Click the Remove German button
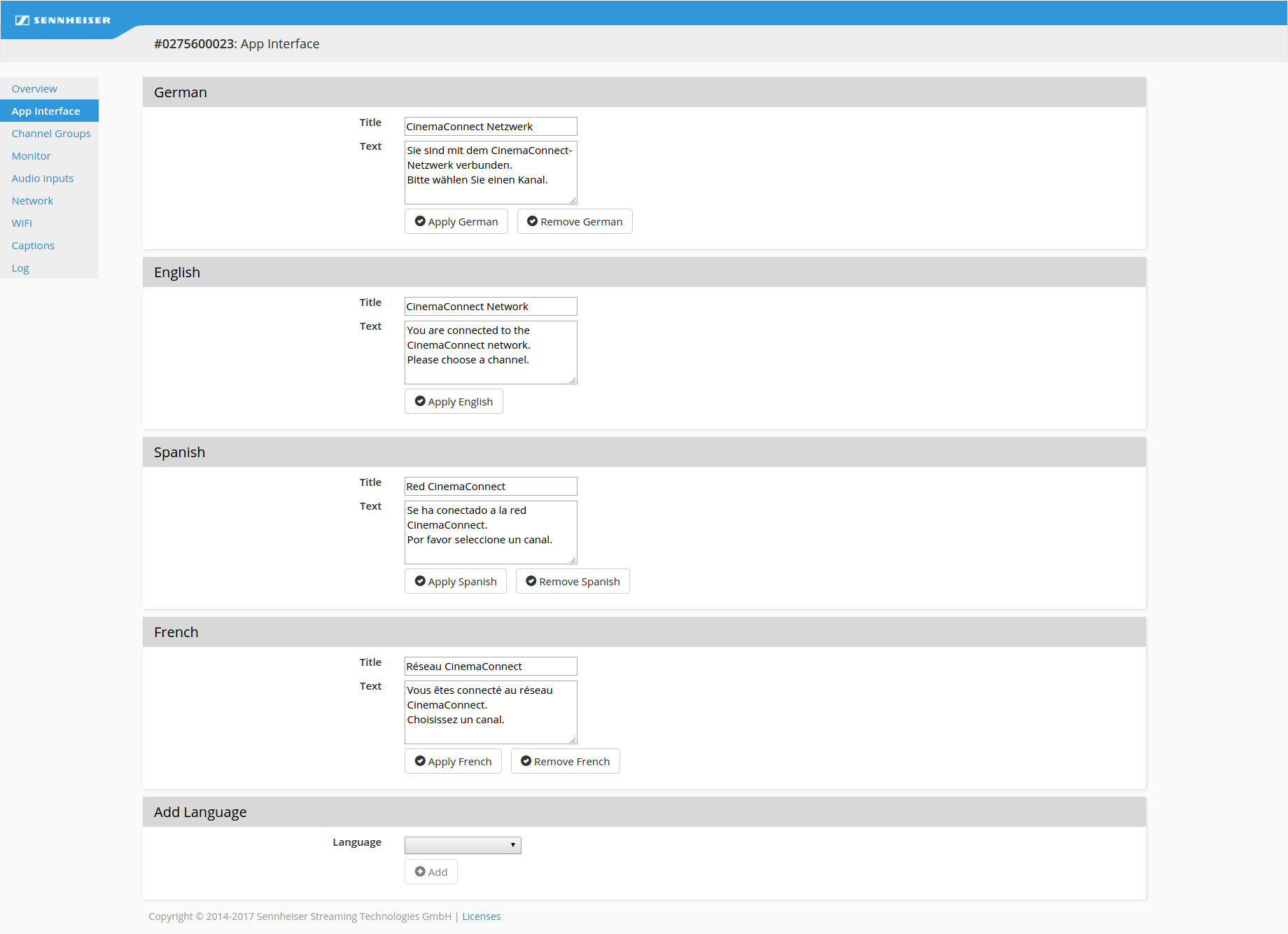This screenshot has height=934, width=1288. (x=574, y=222)
